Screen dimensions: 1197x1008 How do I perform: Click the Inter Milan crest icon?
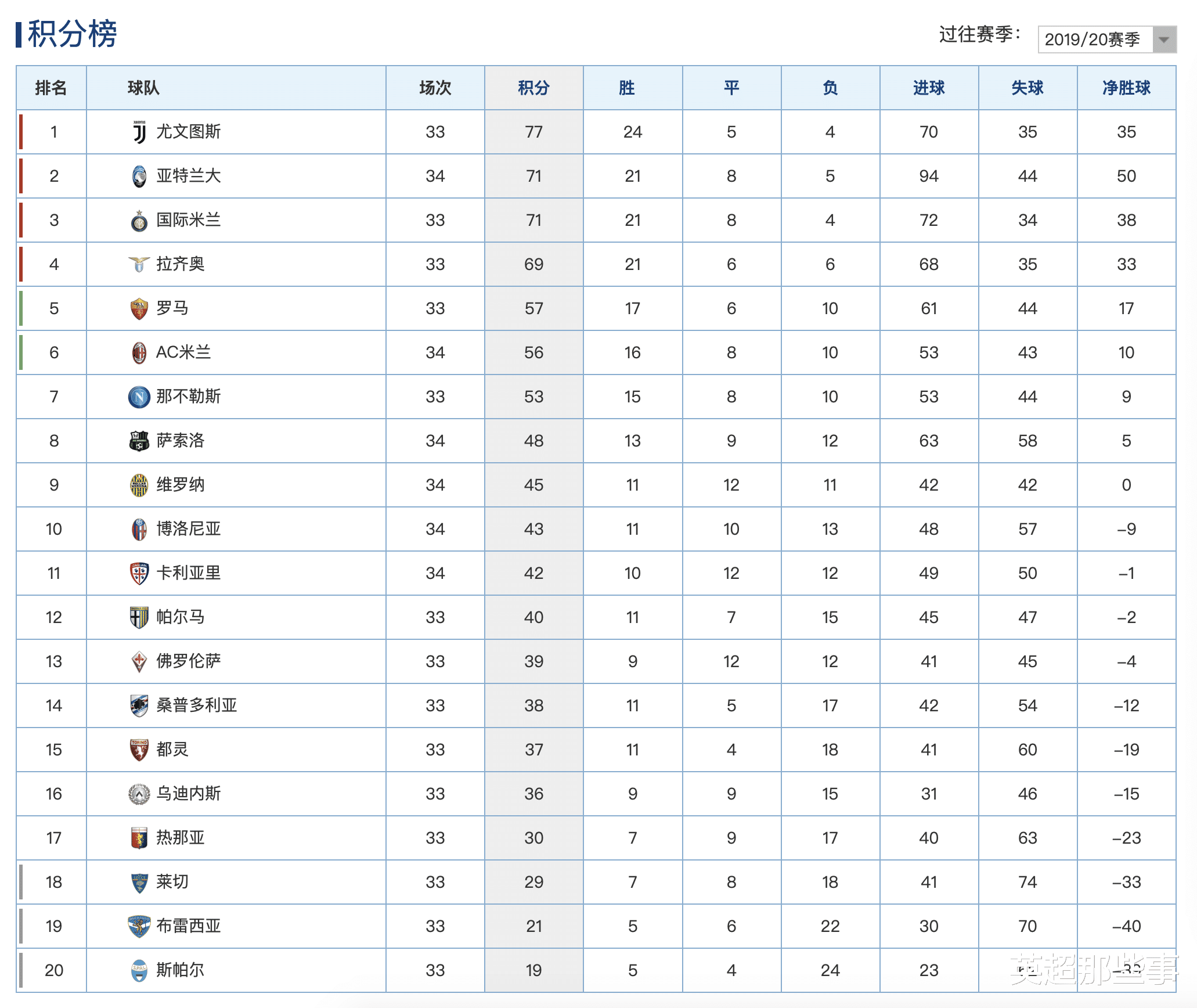click(x=139, y=221)
